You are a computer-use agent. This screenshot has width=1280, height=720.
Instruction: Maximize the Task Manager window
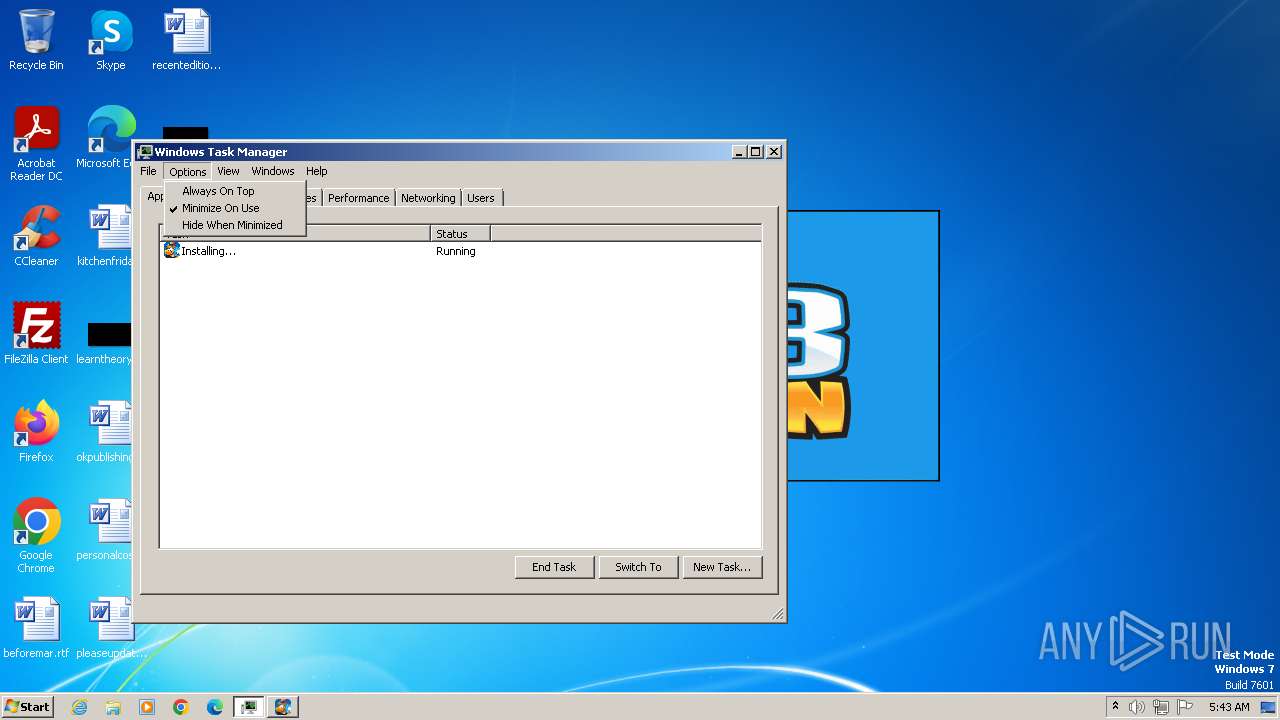click(x=756, y=152)
